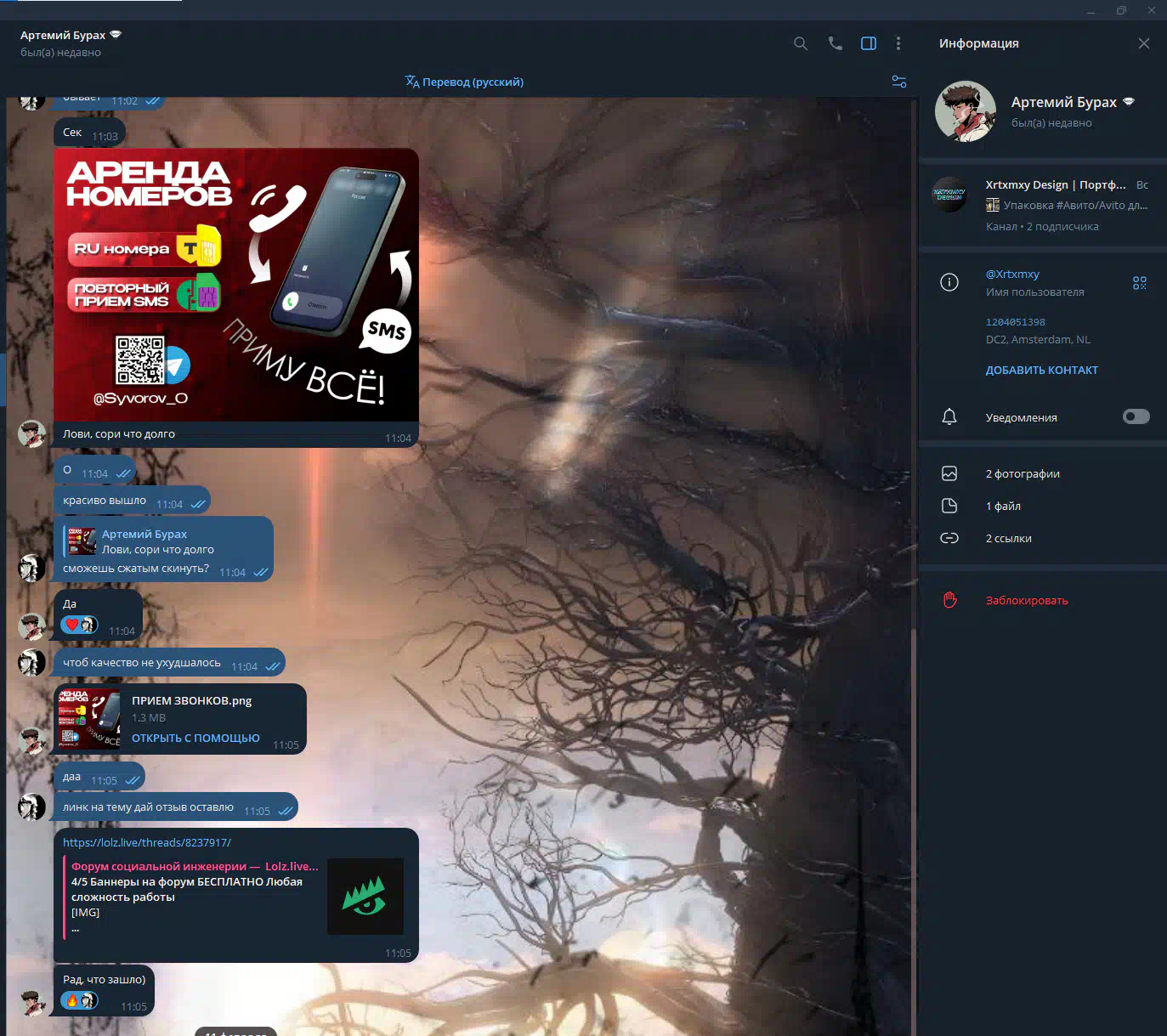Start a voice call with the phone icon
1167x1036 pixels.
coord(835,43)
